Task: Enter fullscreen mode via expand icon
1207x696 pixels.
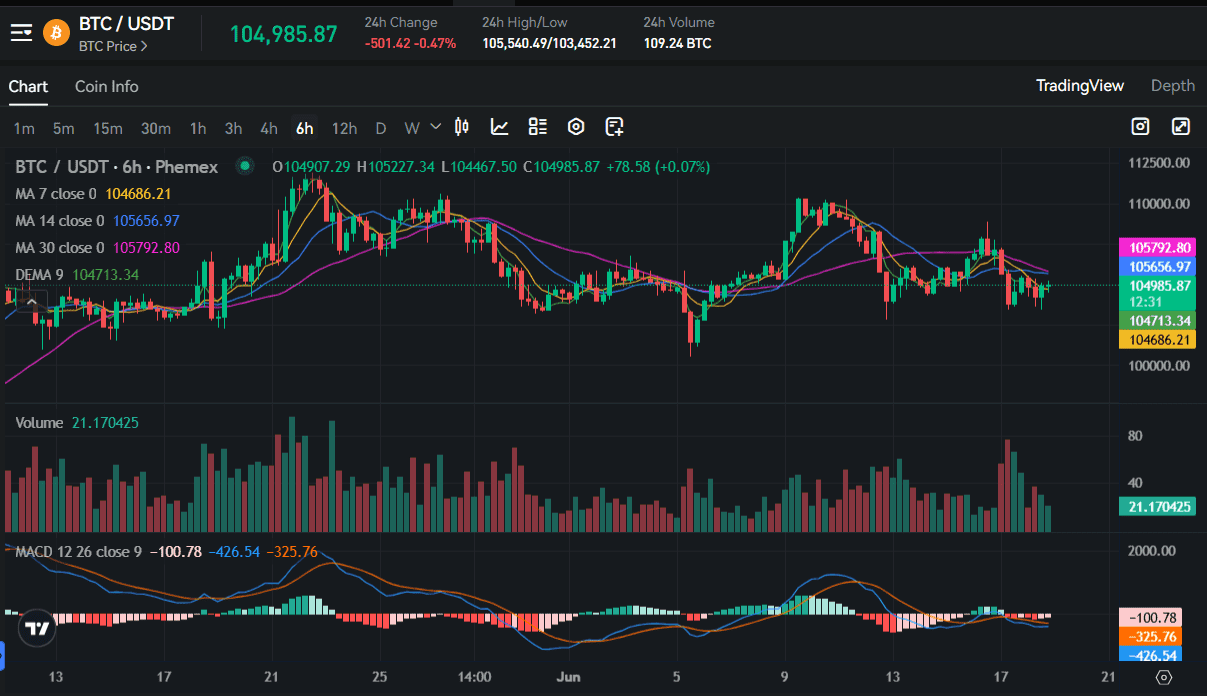Action: pyautogui.click(x=1181, y=127)
